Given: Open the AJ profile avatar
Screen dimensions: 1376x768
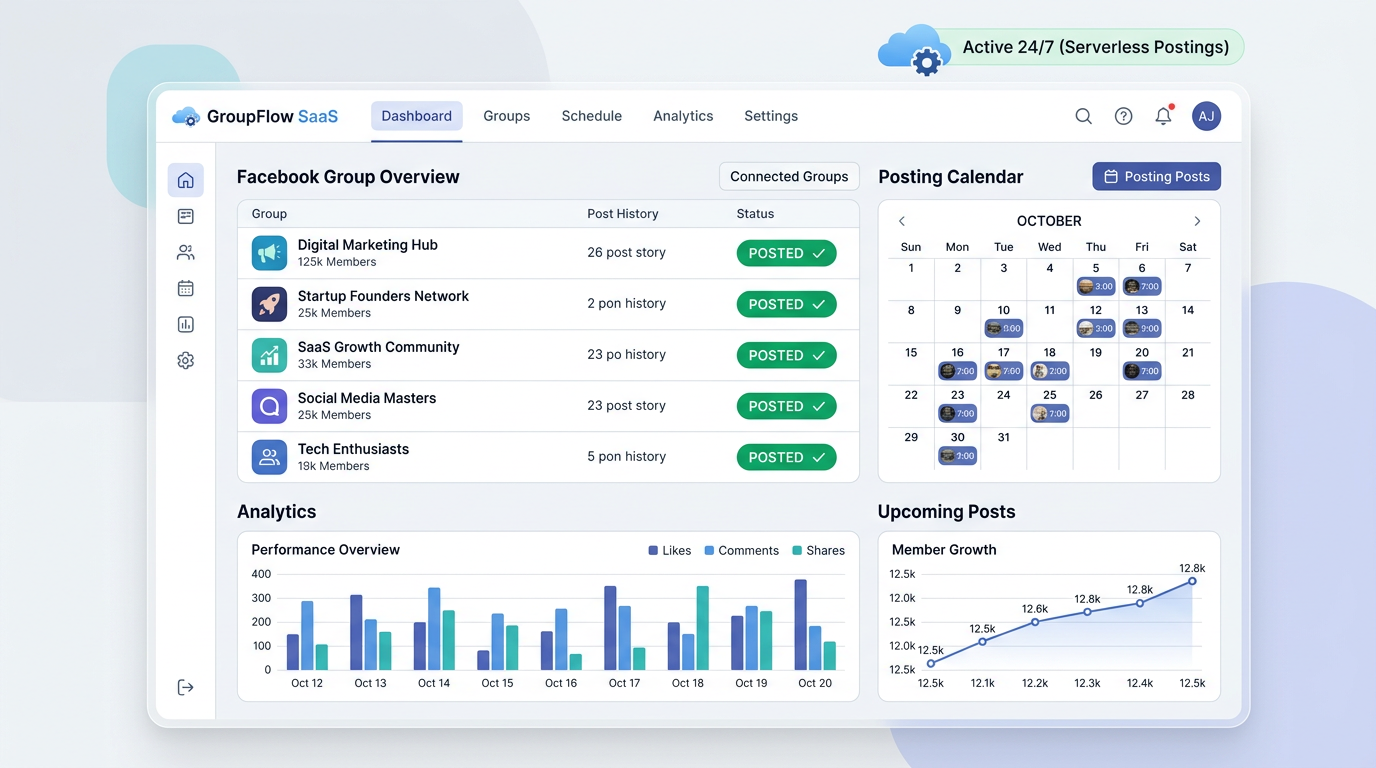Looking at the screenshot, I should 1206,115.
